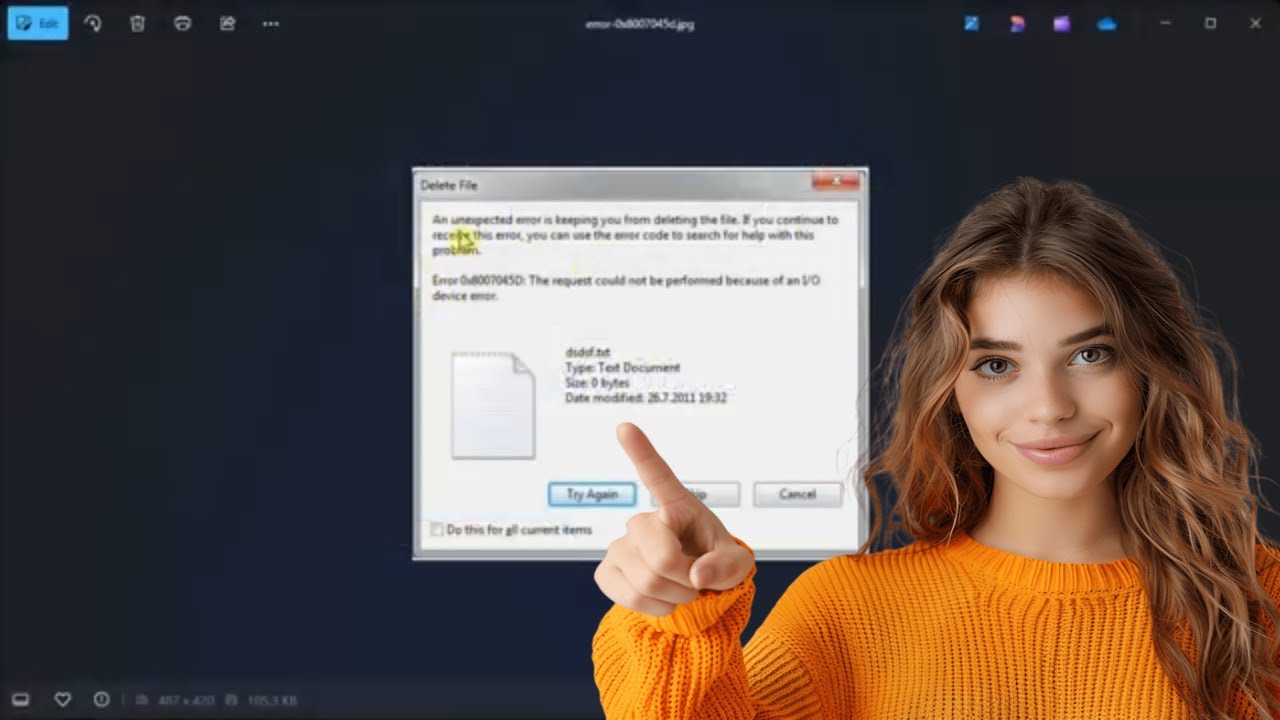Open the Edit image button
This screenshot has height=720, width=1280.
[38, 23]
